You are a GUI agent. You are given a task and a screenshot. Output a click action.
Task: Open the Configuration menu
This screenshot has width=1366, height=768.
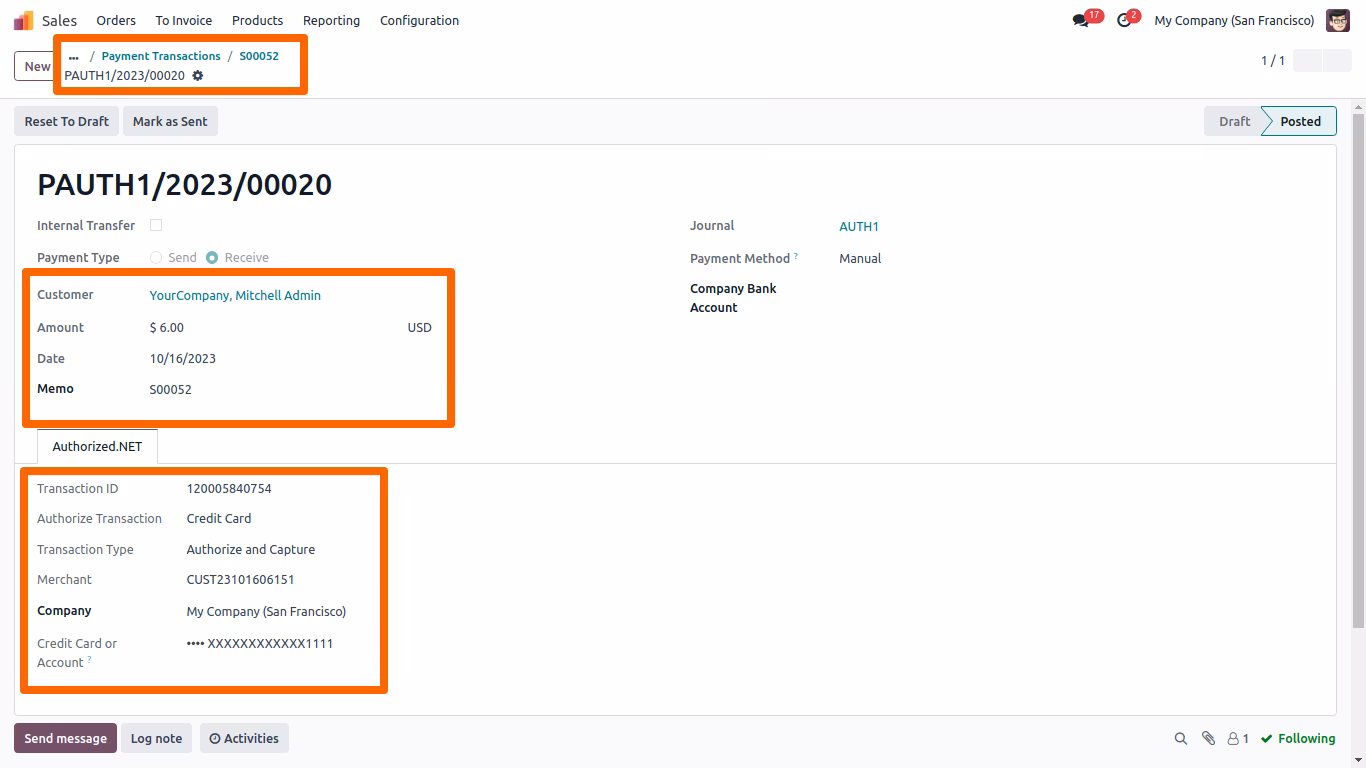(x=419, y=20)
